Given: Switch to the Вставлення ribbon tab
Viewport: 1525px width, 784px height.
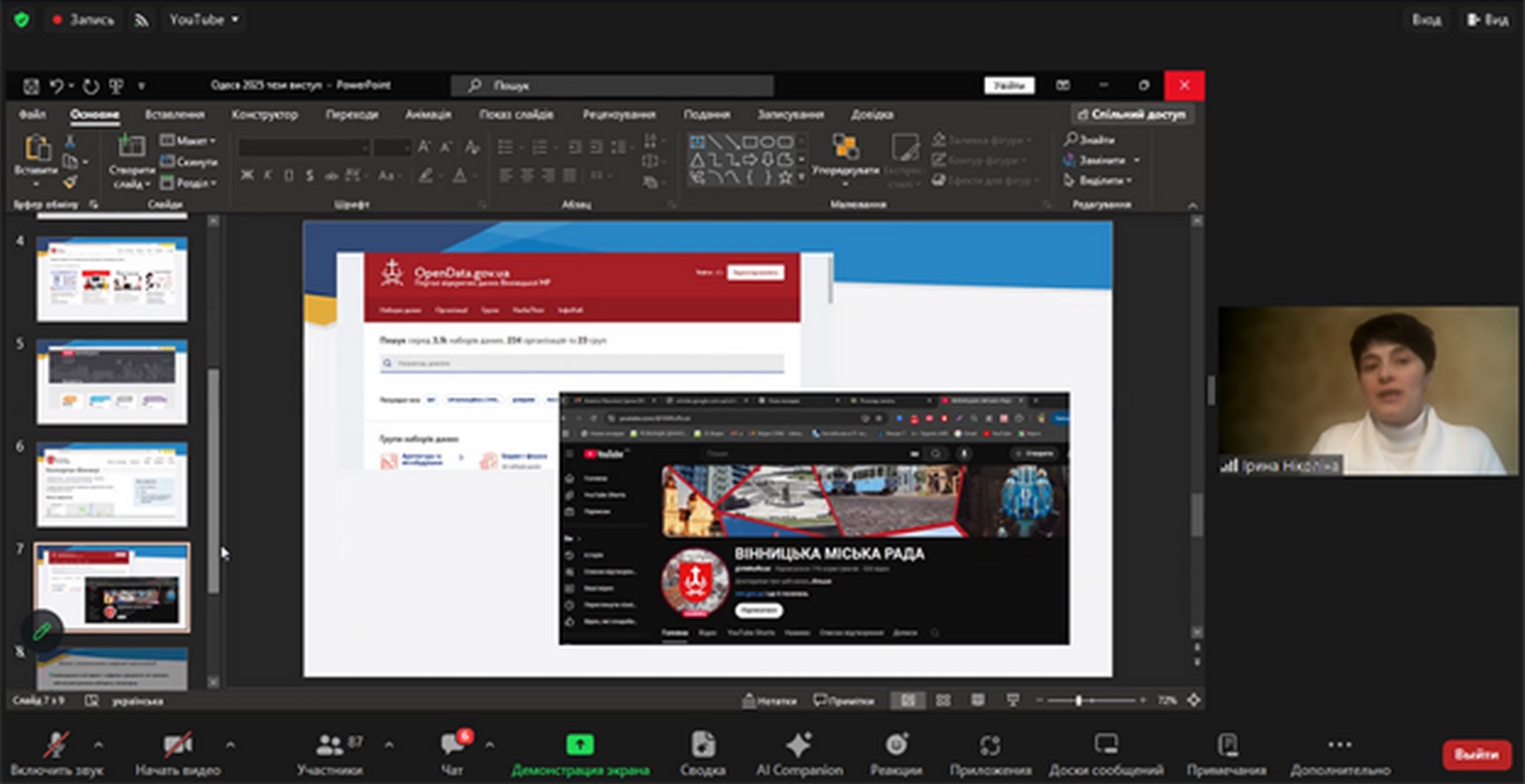Looking at the screenshot, I should [x=175, y=114].
